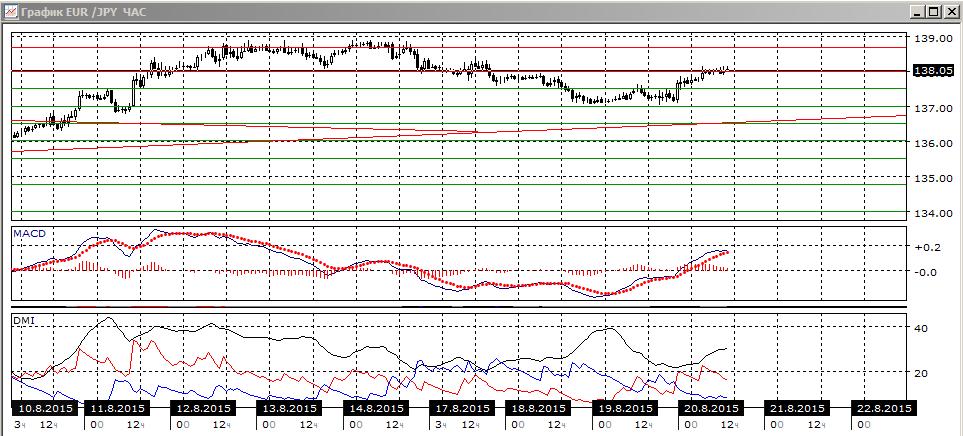Click the window title 'График EUR /JPY ЧАС'
This screenshot has height=436, width=963.
(84, 12)
